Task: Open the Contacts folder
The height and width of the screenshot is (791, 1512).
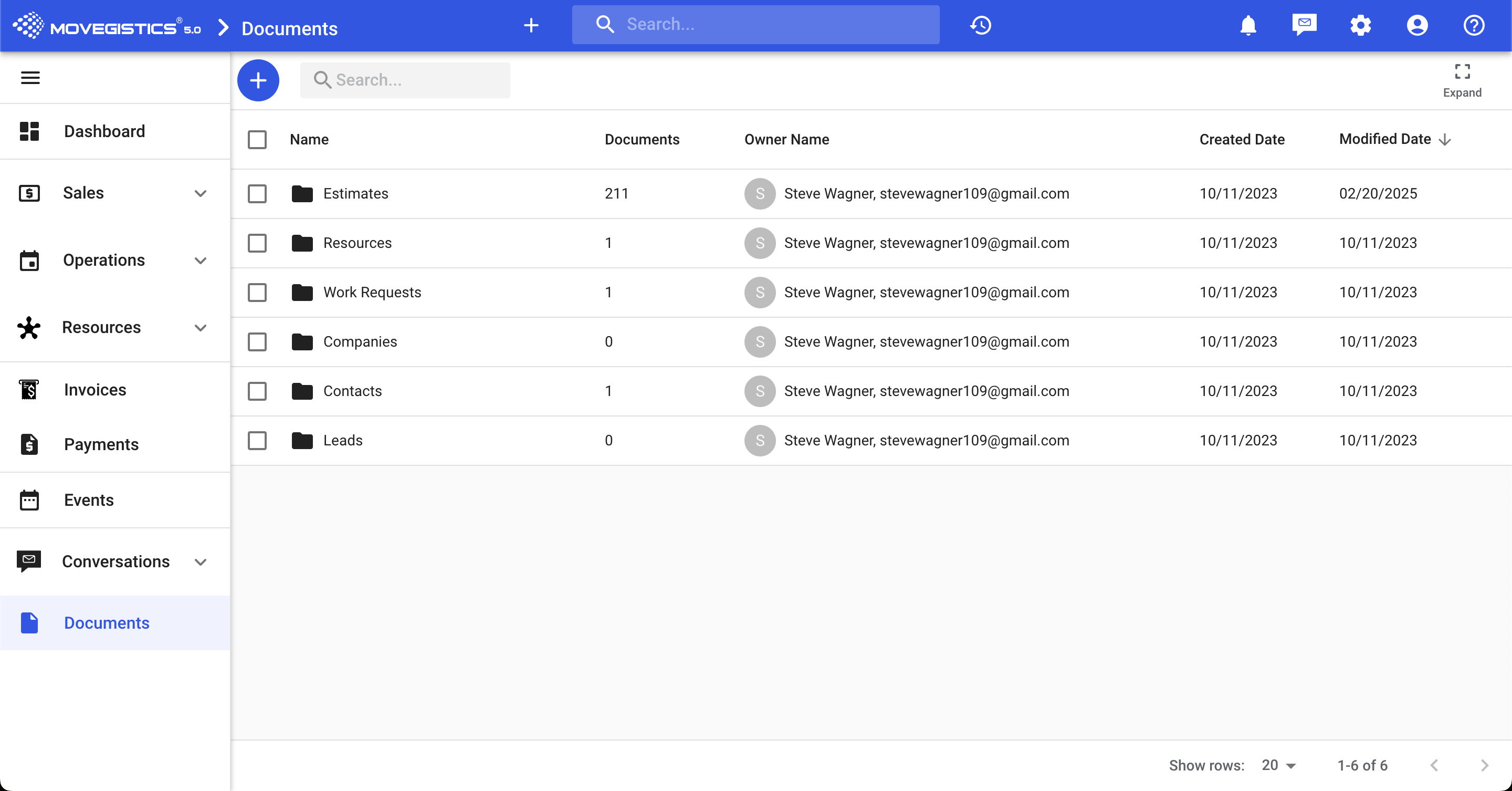Action: (x=352, y=391)
